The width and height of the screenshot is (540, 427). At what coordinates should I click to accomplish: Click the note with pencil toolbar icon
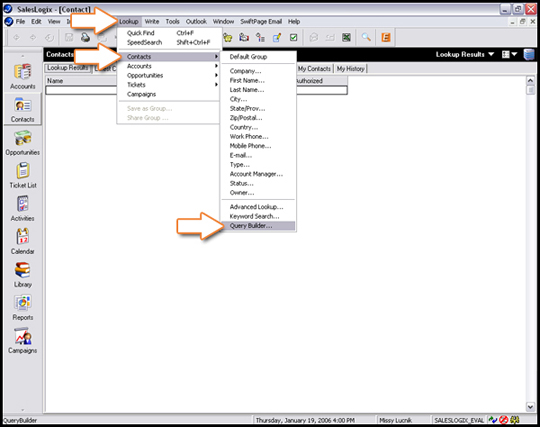[x=277, y=37]
